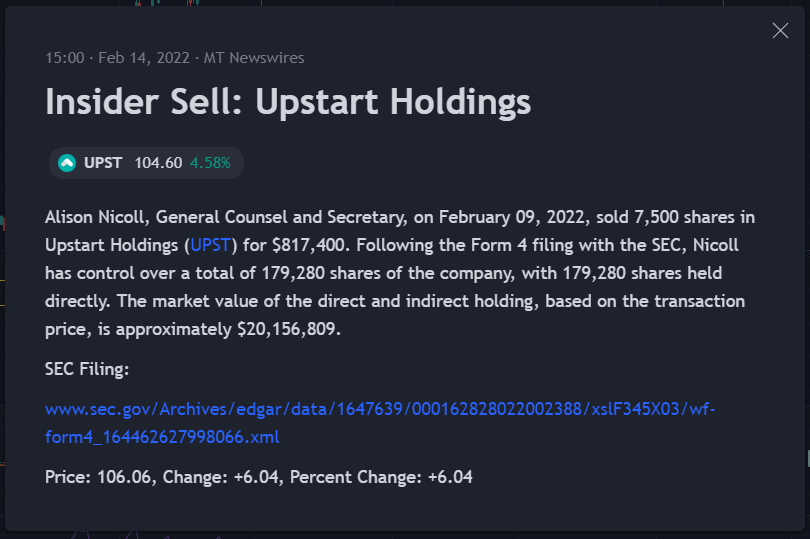
Task: Close the Insider Sell news popup
Action: (x=780, y=30)
